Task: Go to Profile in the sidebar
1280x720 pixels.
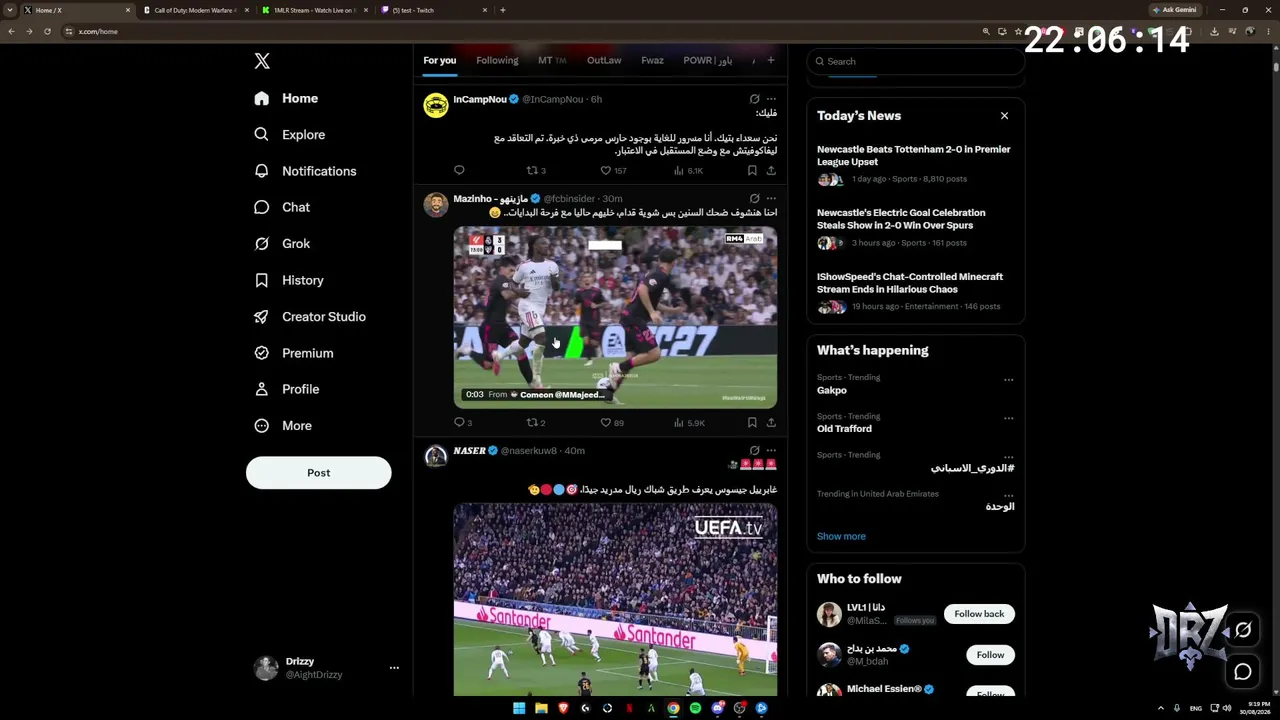Action: [x=286, y=389]
